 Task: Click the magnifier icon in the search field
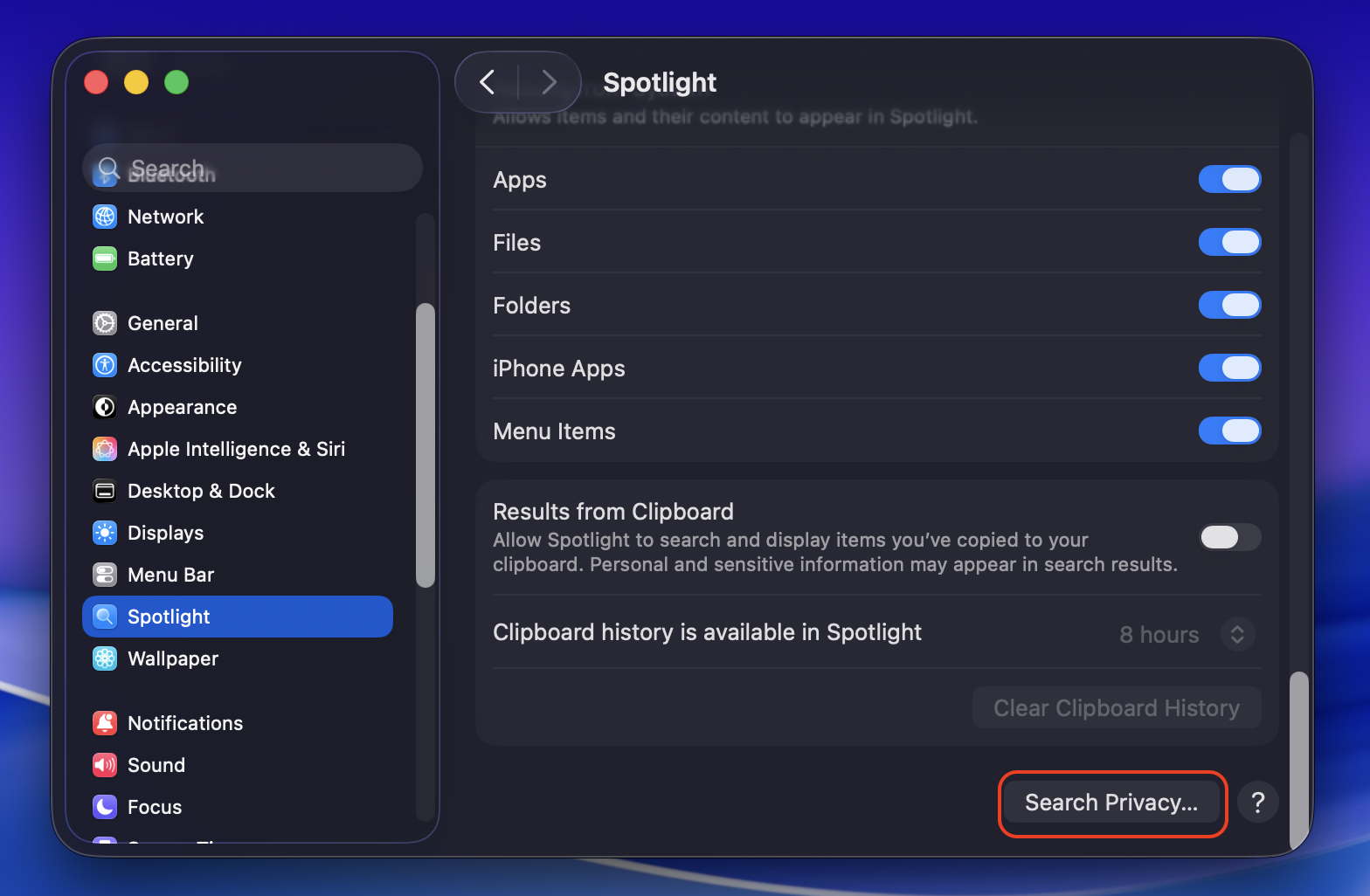[x=108, y=168]
